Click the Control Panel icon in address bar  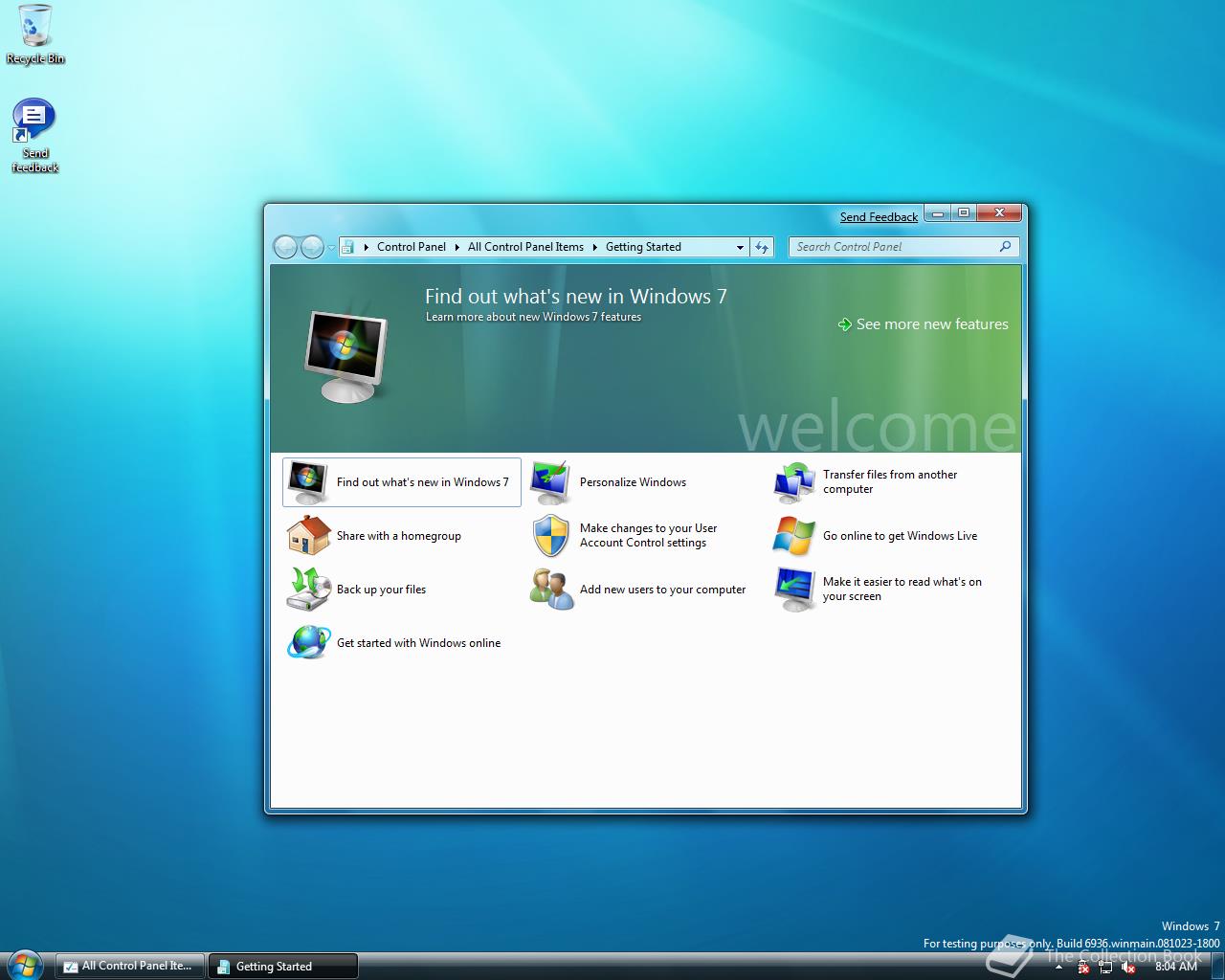point(347,247)
